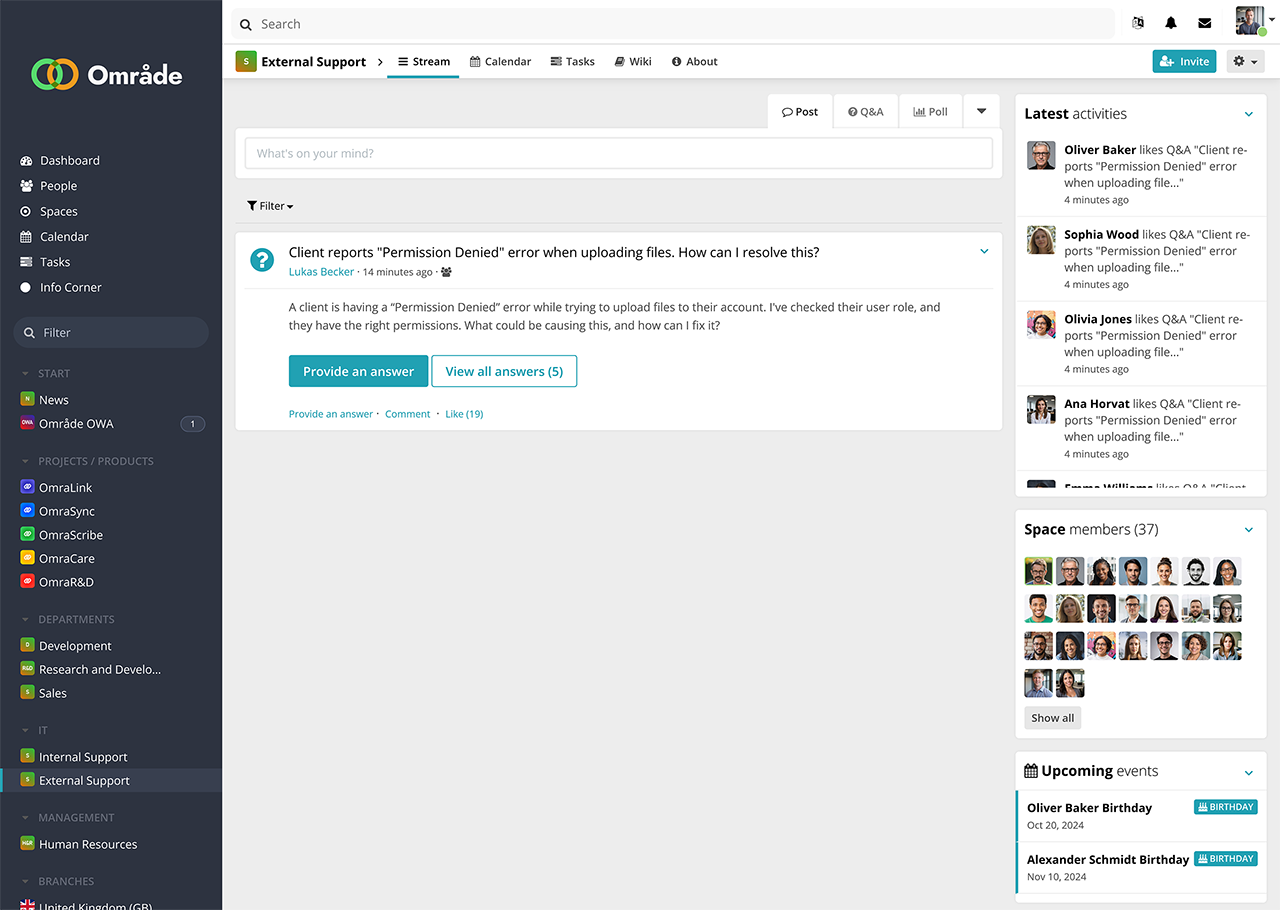
Task: Open the messages envelope icon
Action: (x=1204, y=24)
